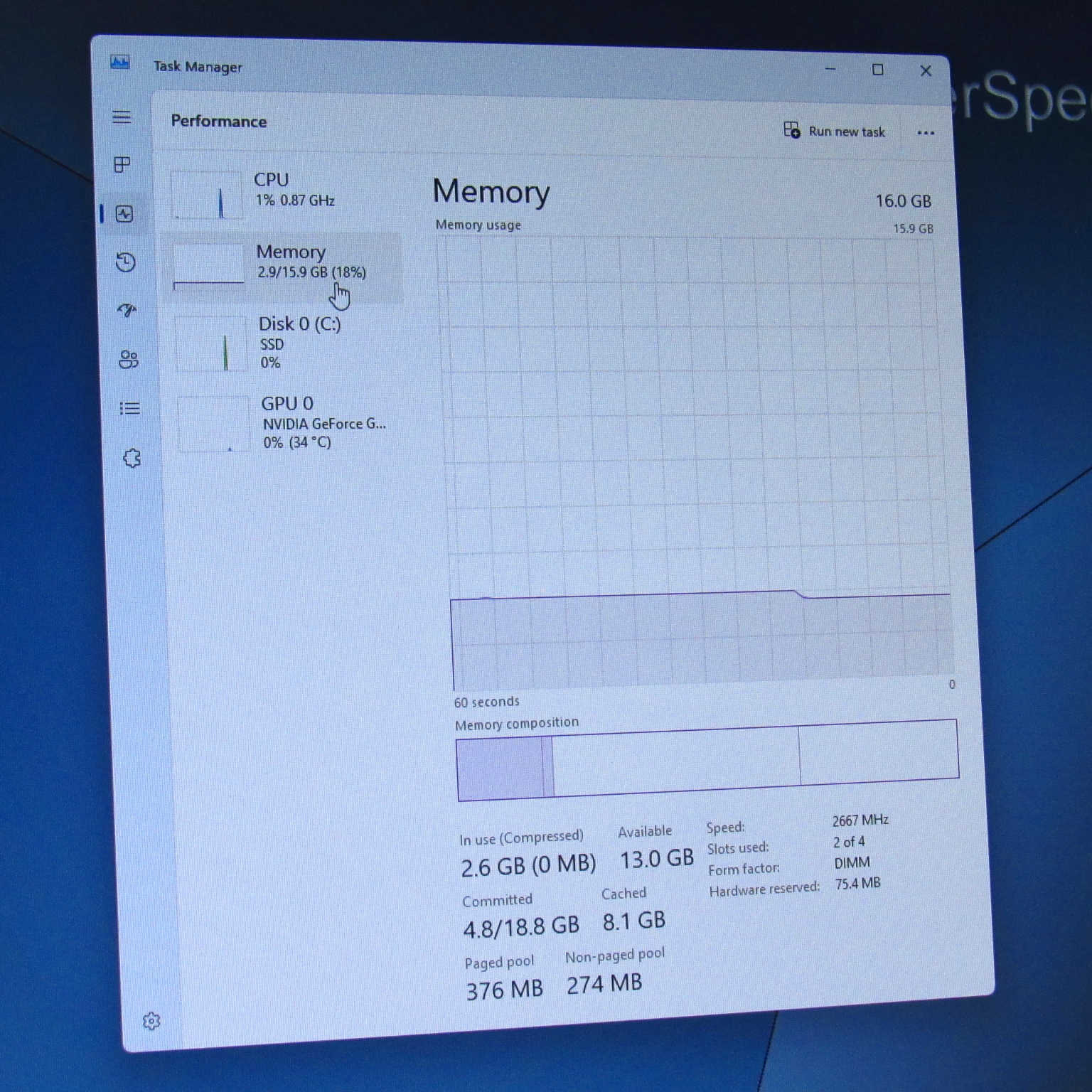Open the Processes page icon

point(122,165)
